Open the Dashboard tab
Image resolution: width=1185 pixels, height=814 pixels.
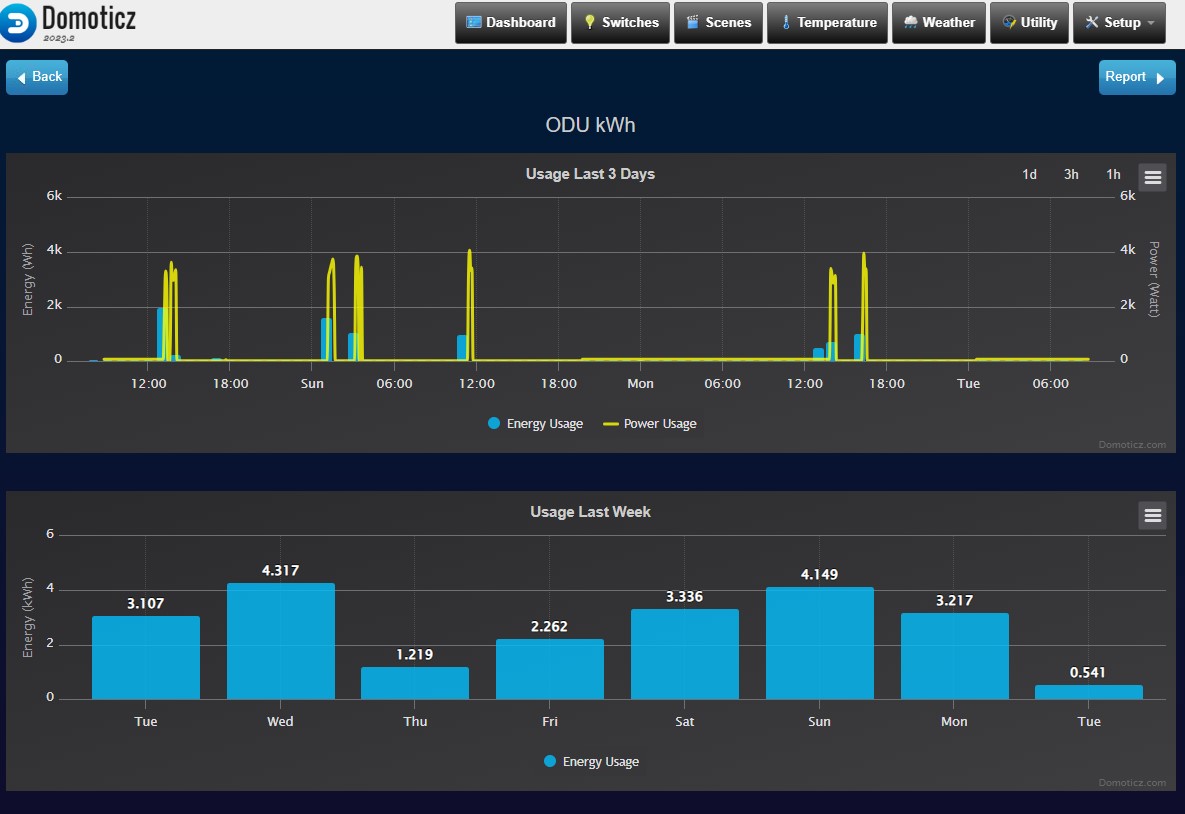pyautogui.click(x=511, y=23)
